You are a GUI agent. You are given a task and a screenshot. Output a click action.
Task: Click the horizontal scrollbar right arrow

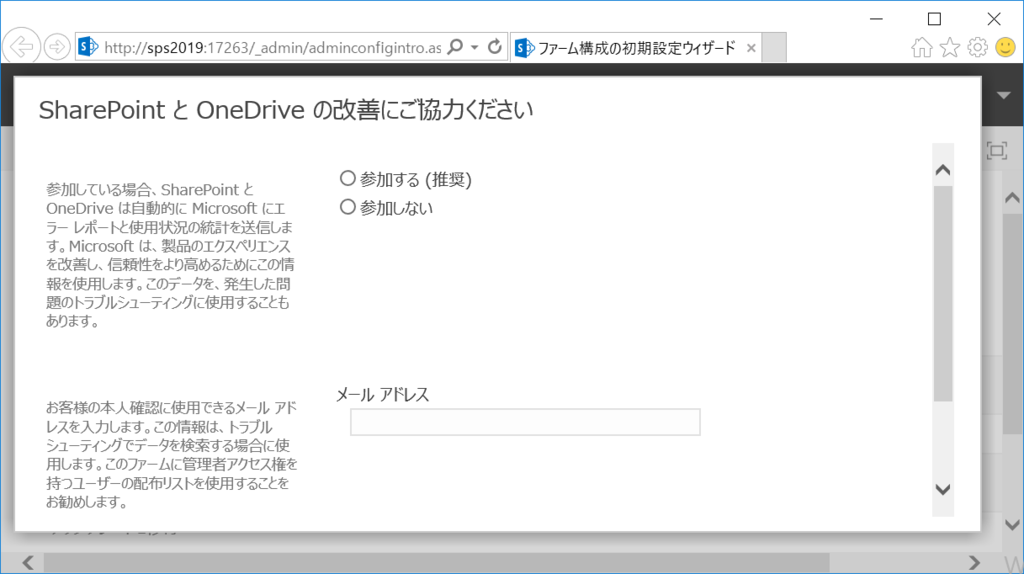[x=974, y=562]
